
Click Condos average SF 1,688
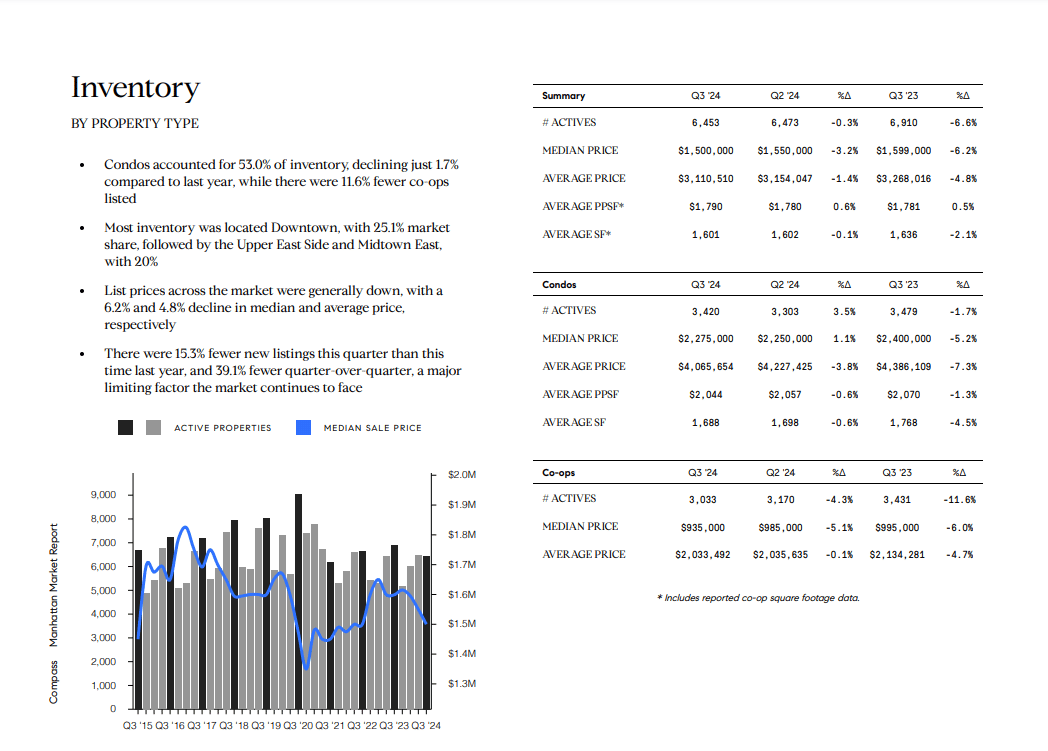click(706, 424)
